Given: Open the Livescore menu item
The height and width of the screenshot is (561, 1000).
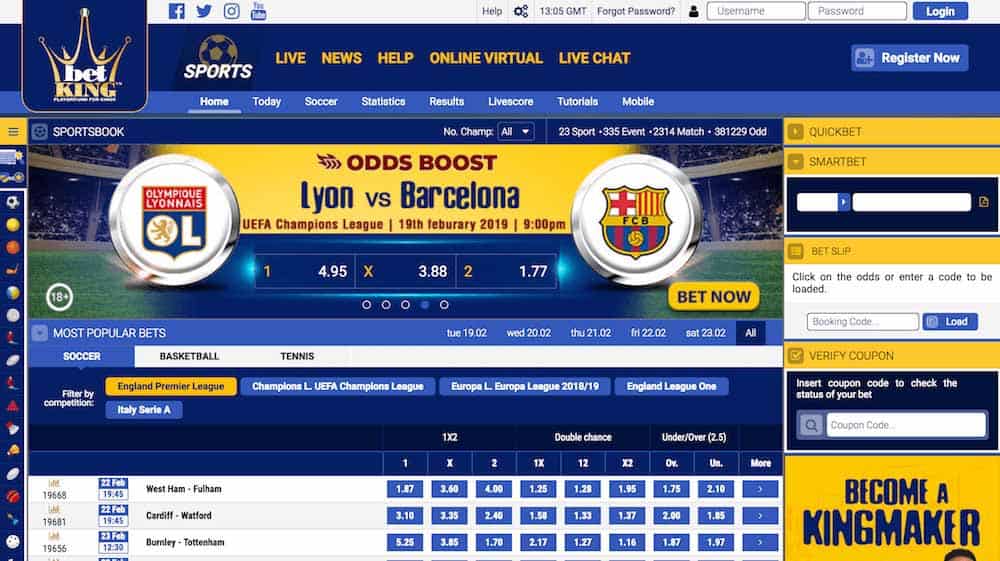Looking at the screenshot, I should [511, 101].
